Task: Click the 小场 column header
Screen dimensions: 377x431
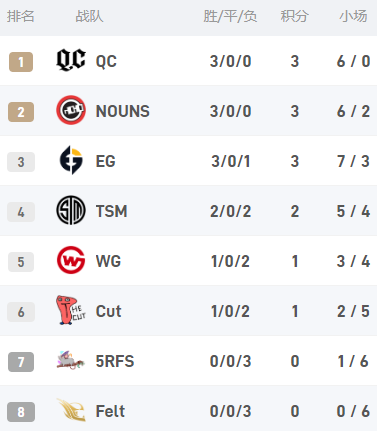Action: pyautogui.click(x=353, y=16)
